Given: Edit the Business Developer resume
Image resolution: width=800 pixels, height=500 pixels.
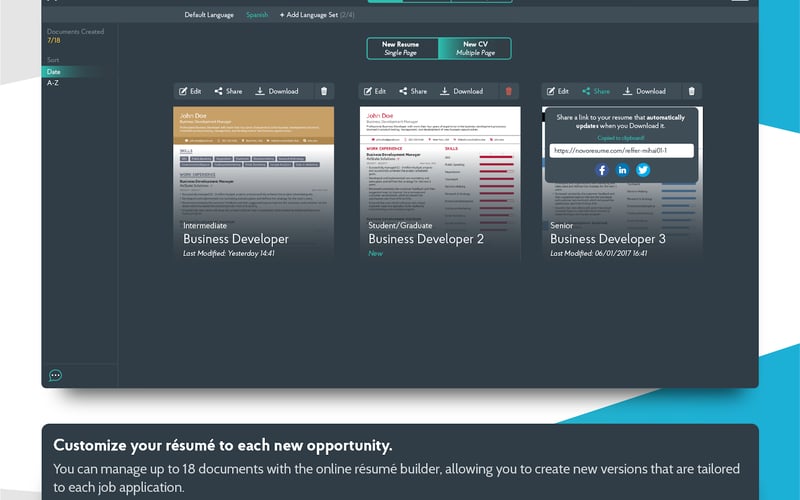Looking at the screenshot, I should click(190, 91).
